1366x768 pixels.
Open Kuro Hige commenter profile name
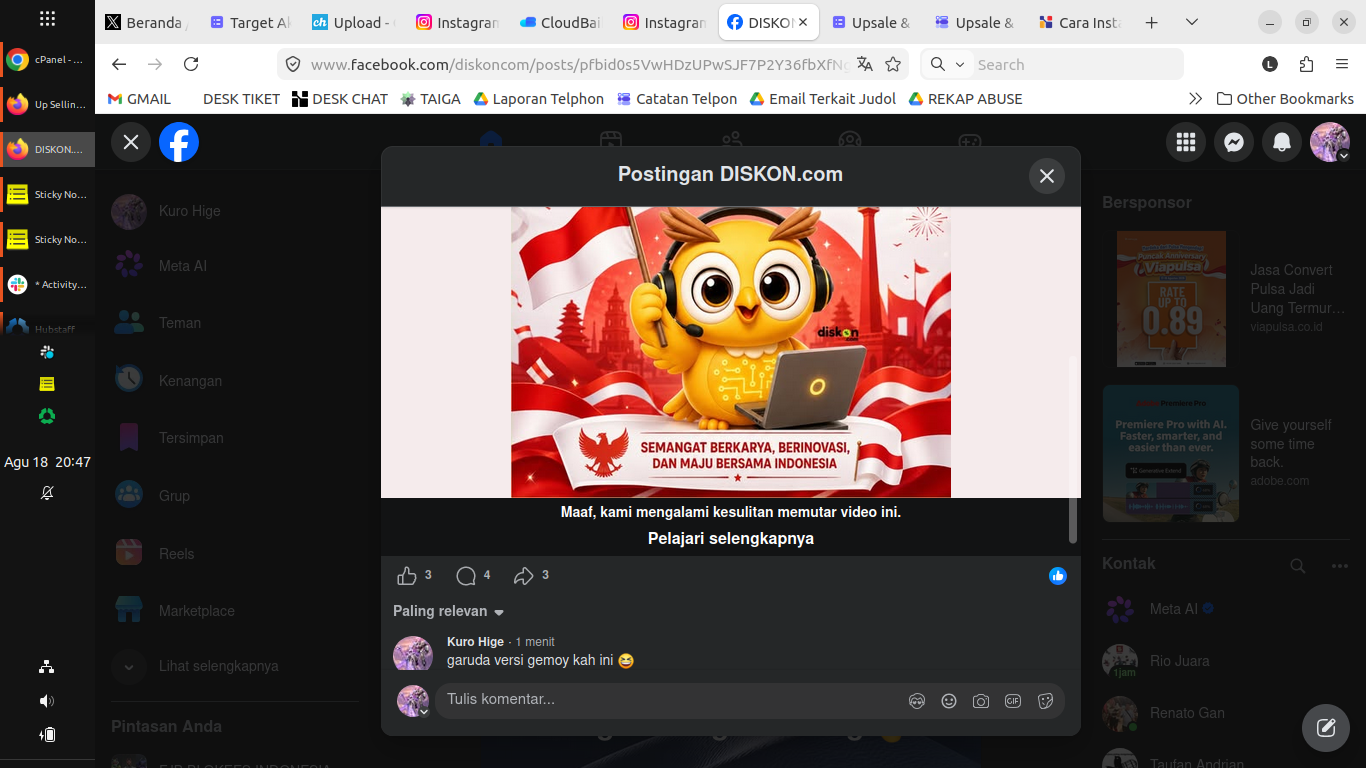pos(475,642)
